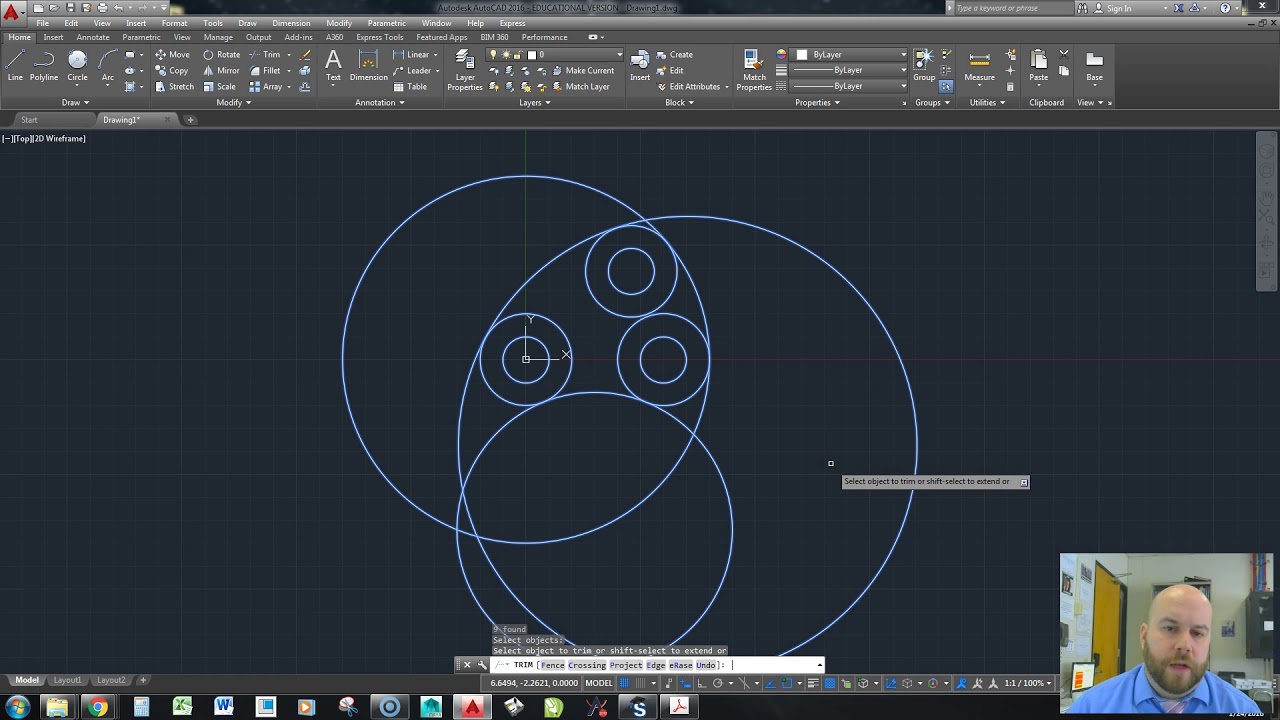Expand command line history arrow
Image resolution: width=1280 pixels, height=720 pixels.
(820, 665)
